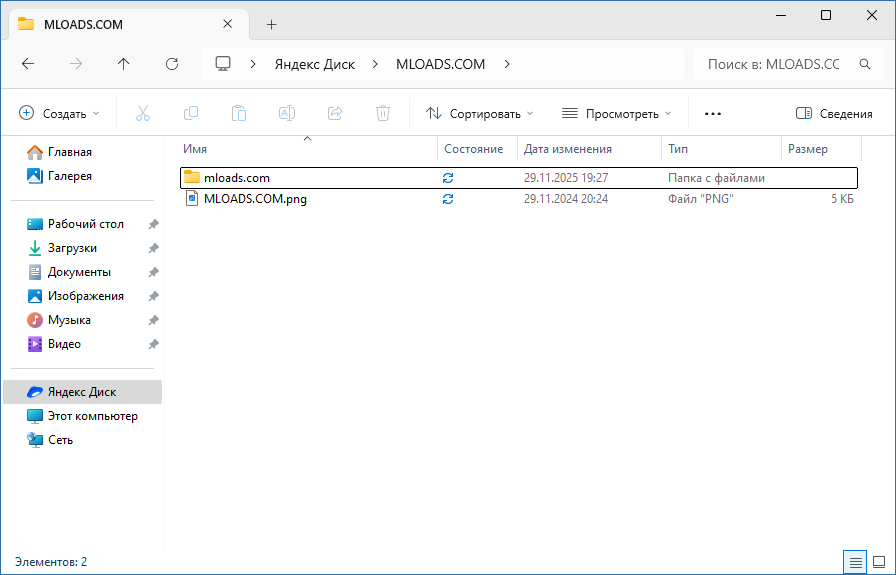
Task: Open the Просмотреть view options
Action: click(x=616, y=114)
